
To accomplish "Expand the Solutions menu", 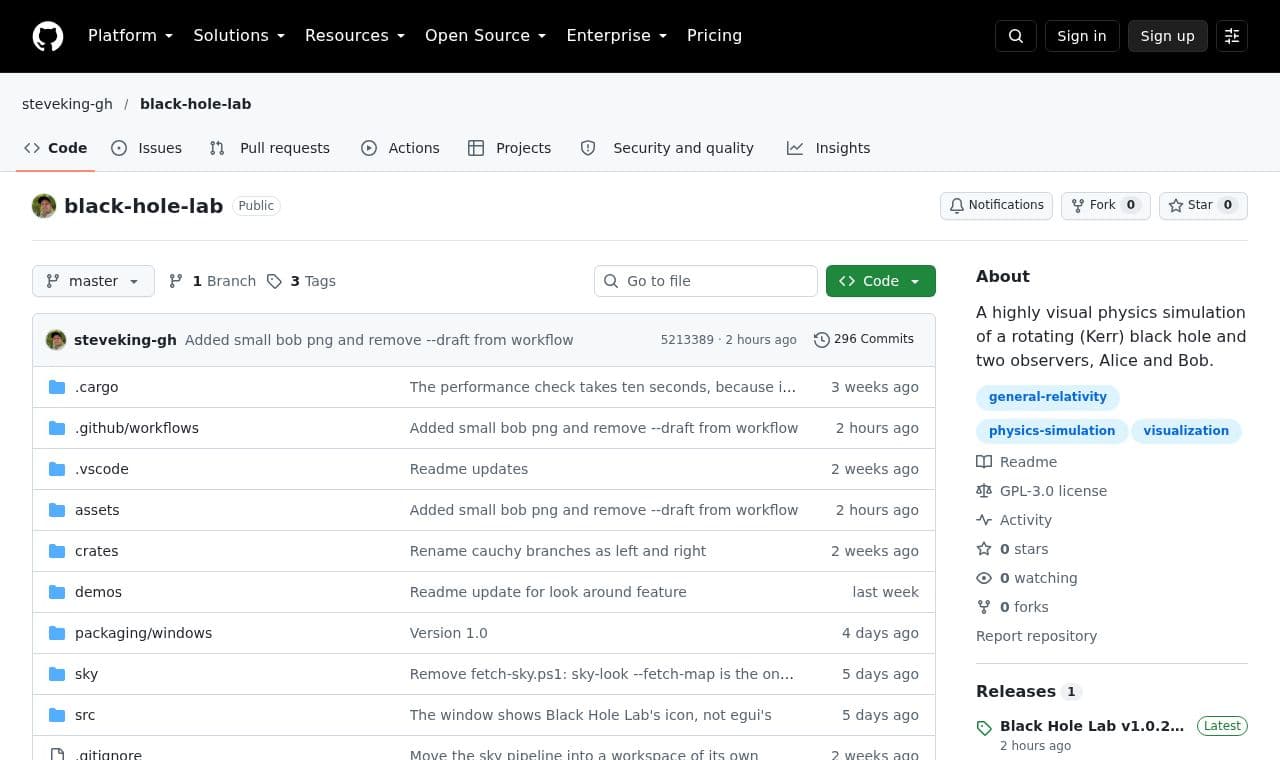I will (x=239, y=36).
